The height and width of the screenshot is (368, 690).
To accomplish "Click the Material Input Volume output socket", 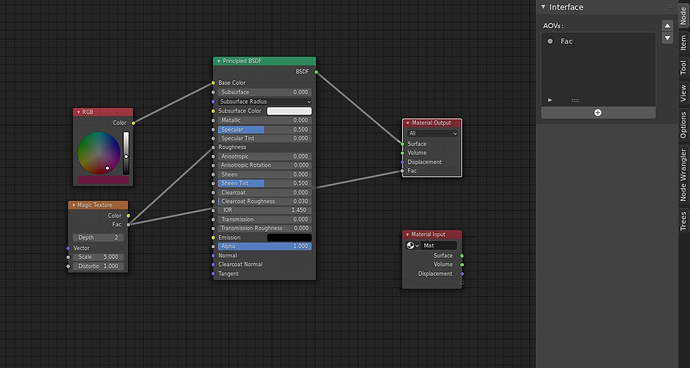I will (x=462, y=265).
